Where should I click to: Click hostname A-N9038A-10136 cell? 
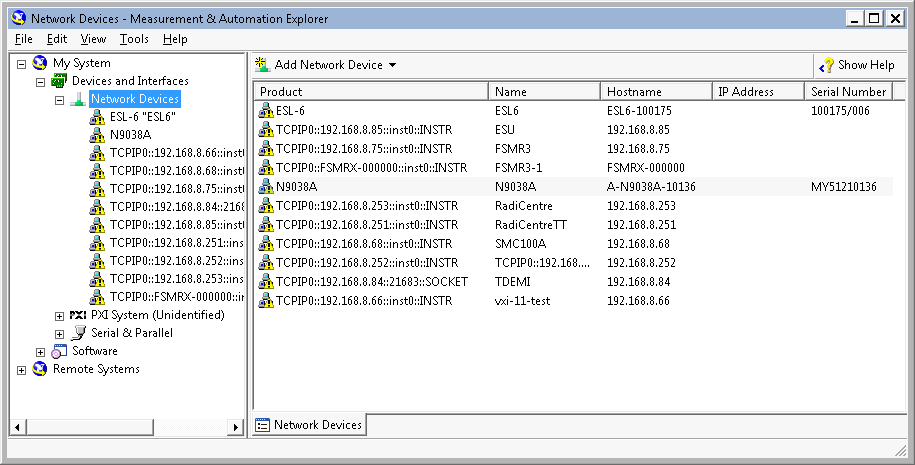[651, 187]
